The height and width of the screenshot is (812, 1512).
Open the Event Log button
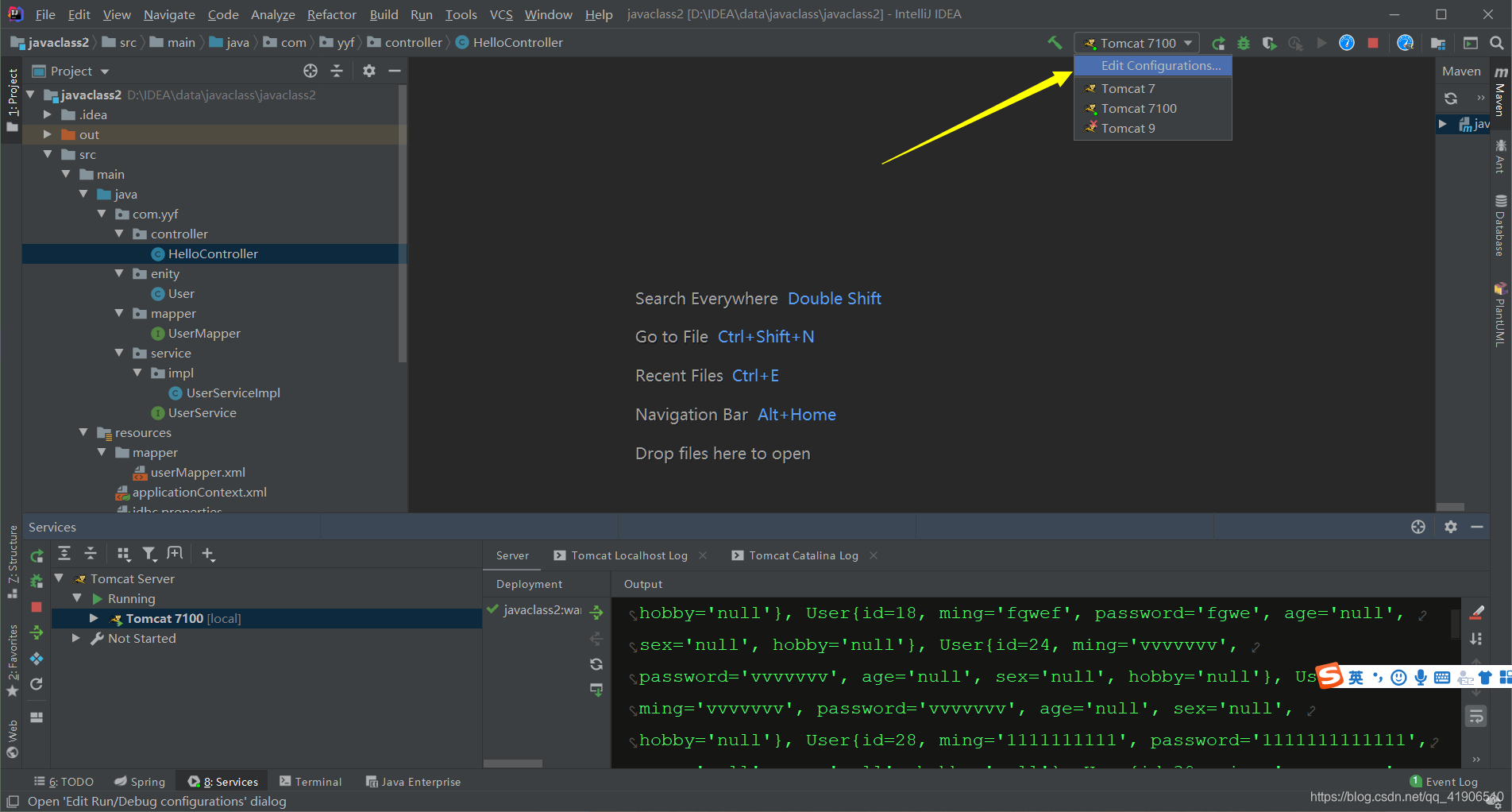coord(1444,782)
